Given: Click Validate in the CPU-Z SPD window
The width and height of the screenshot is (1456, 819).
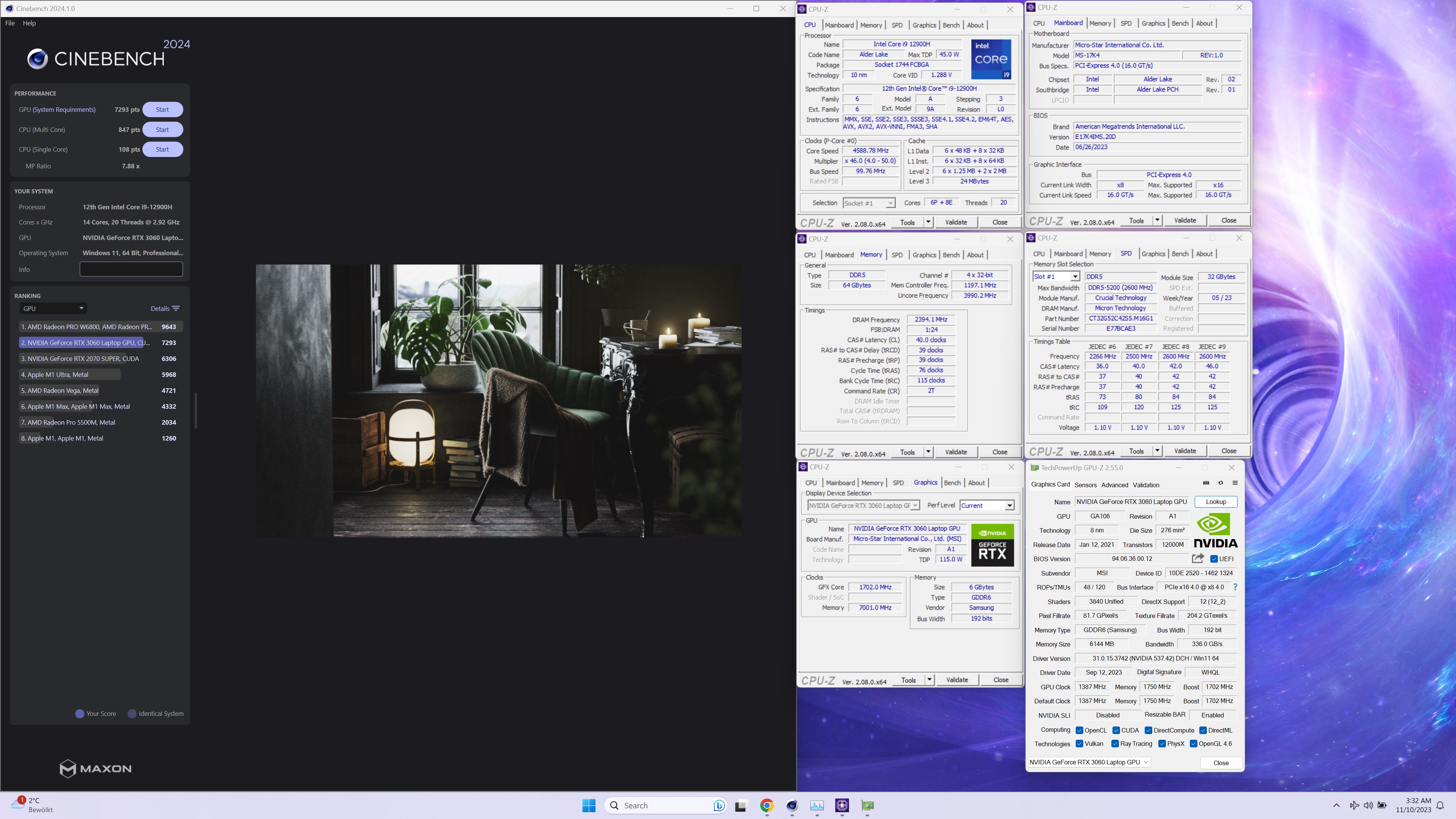Looking at the screenshot, I should [1185, 451].
